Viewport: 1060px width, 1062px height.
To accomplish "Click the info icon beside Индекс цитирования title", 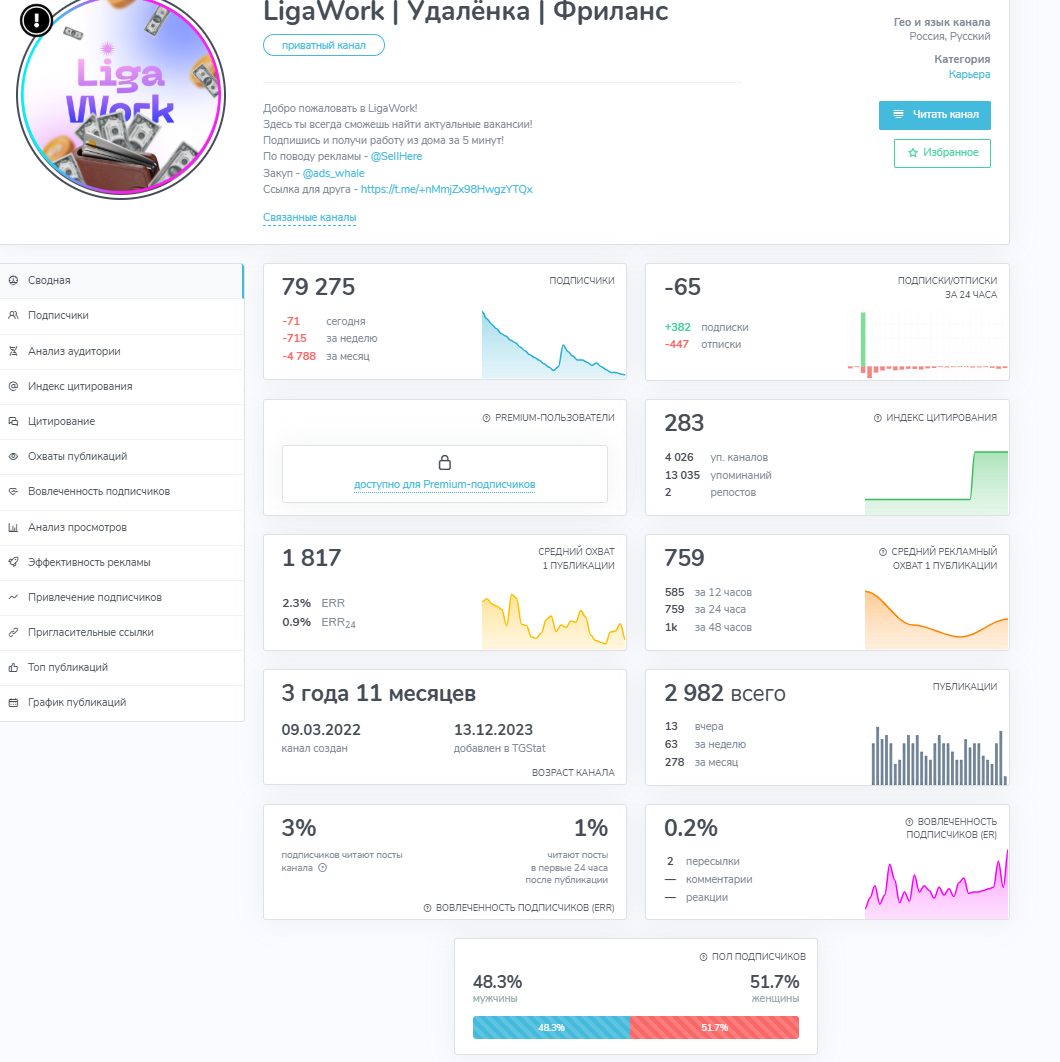I will [878, 418].
